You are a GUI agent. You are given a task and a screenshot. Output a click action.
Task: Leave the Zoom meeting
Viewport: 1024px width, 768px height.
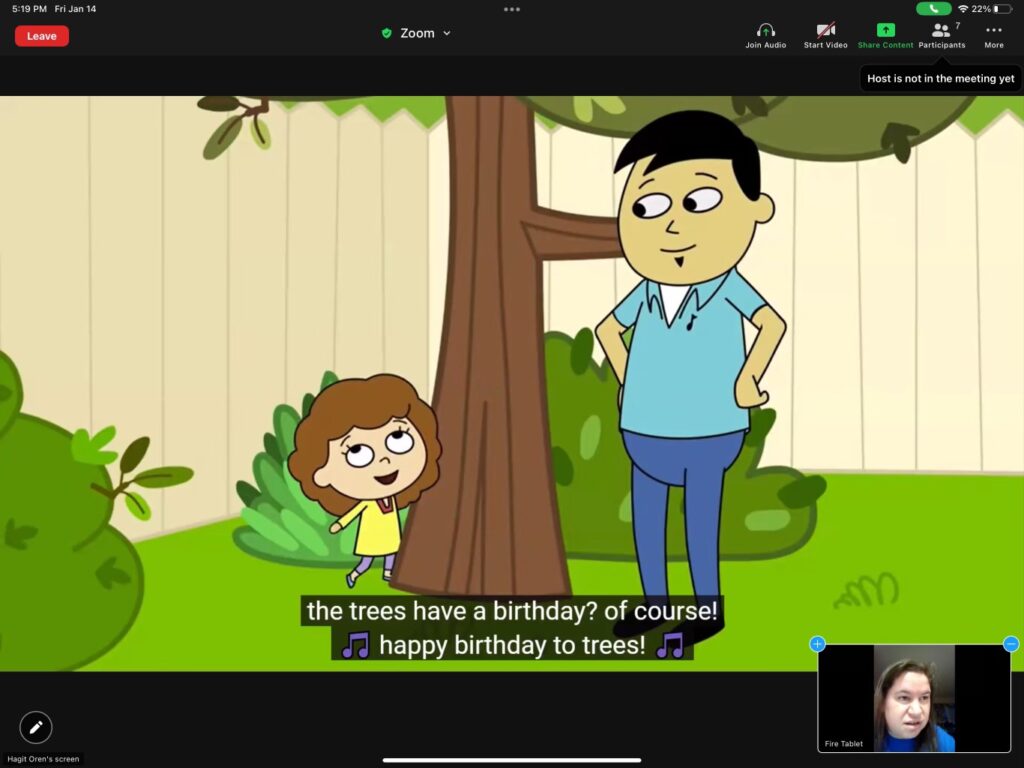(x=42, y=36)
